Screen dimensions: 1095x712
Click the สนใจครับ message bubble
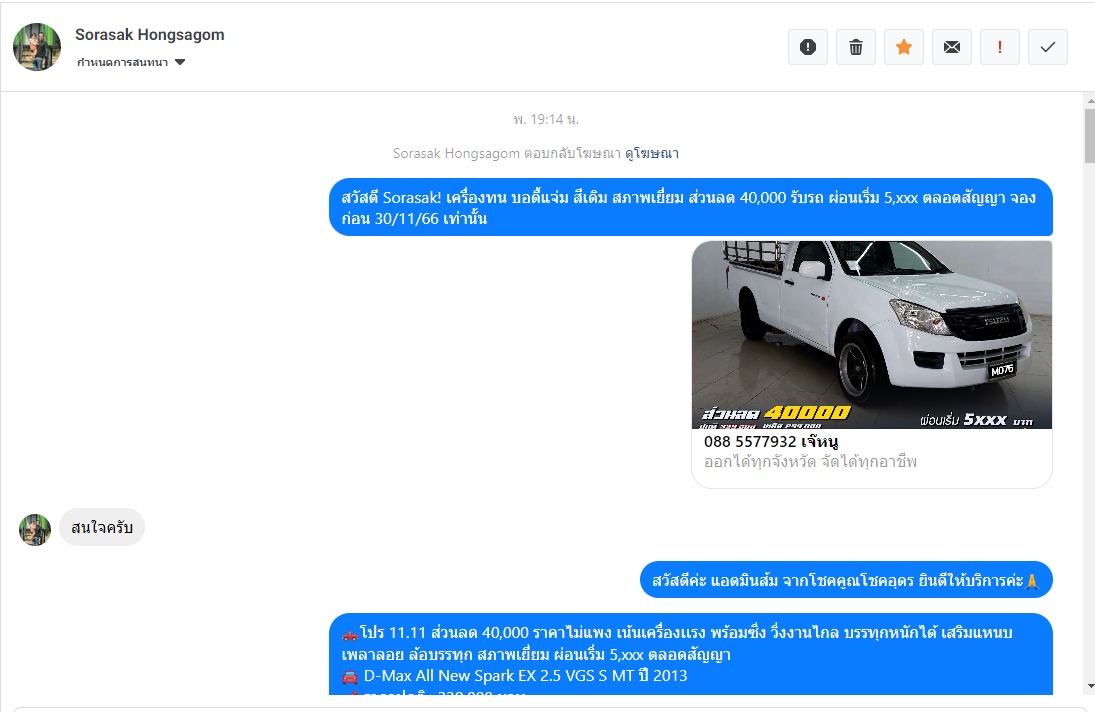[102, 527]
